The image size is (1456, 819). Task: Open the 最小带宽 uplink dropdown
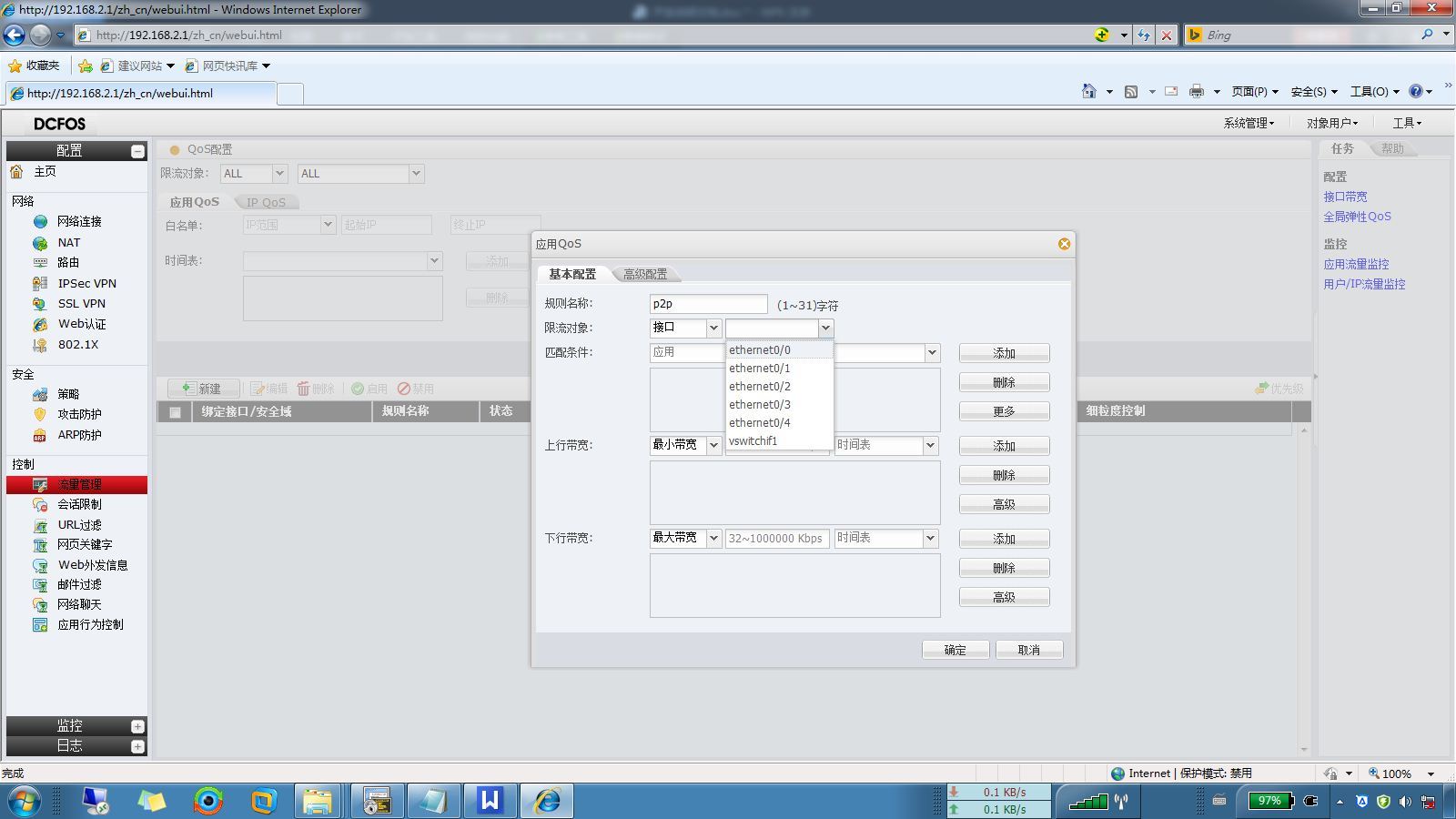685,445
